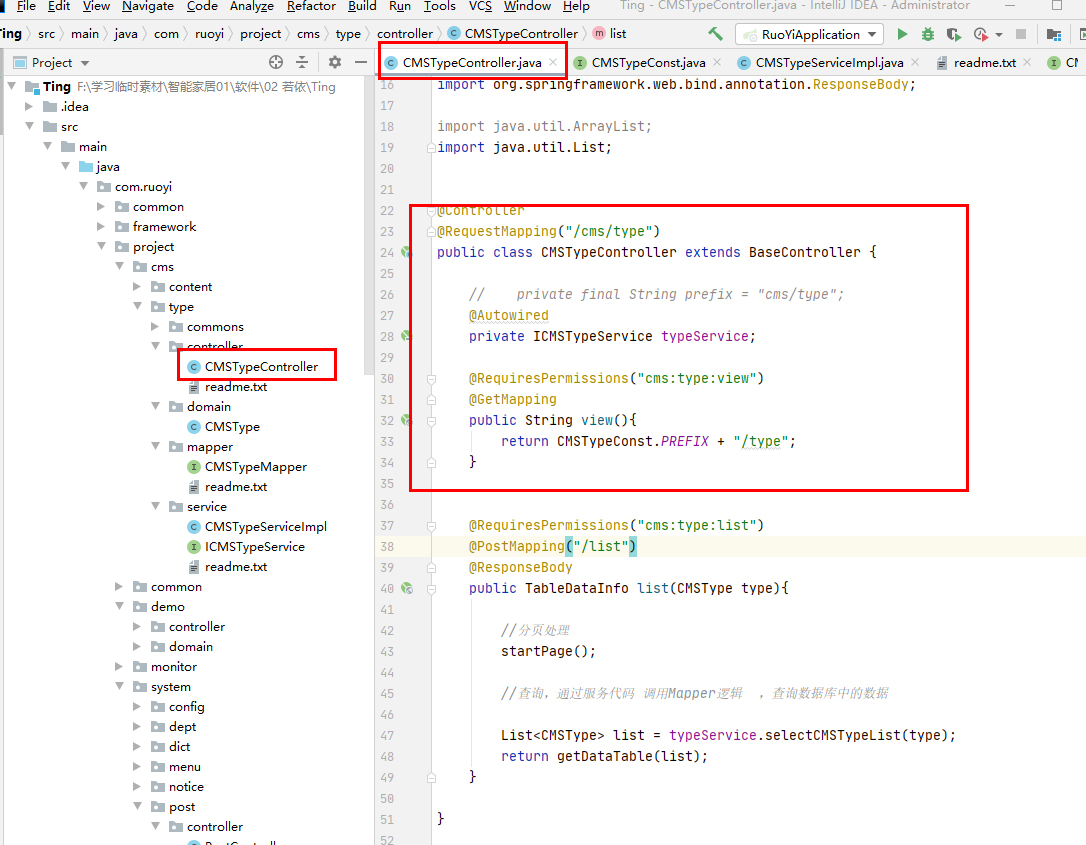Locate the current file using the crosshair icon

[276, 62]
